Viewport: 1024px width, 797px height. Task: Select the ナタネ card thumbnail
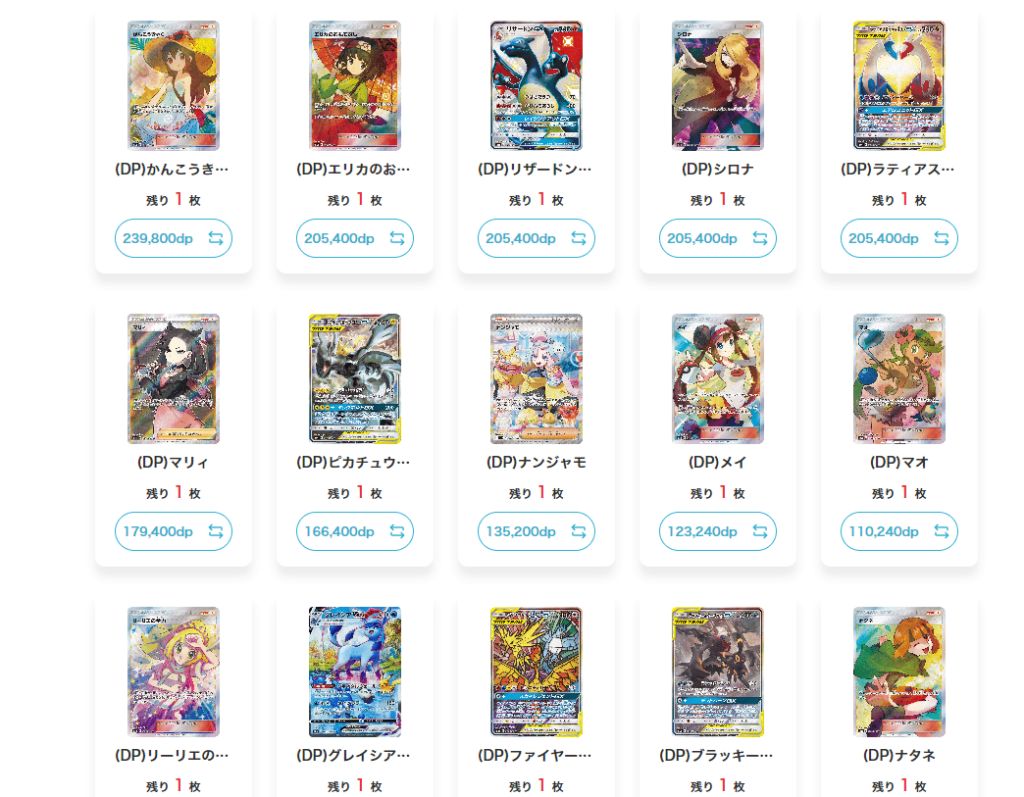(x=899, y=672)
